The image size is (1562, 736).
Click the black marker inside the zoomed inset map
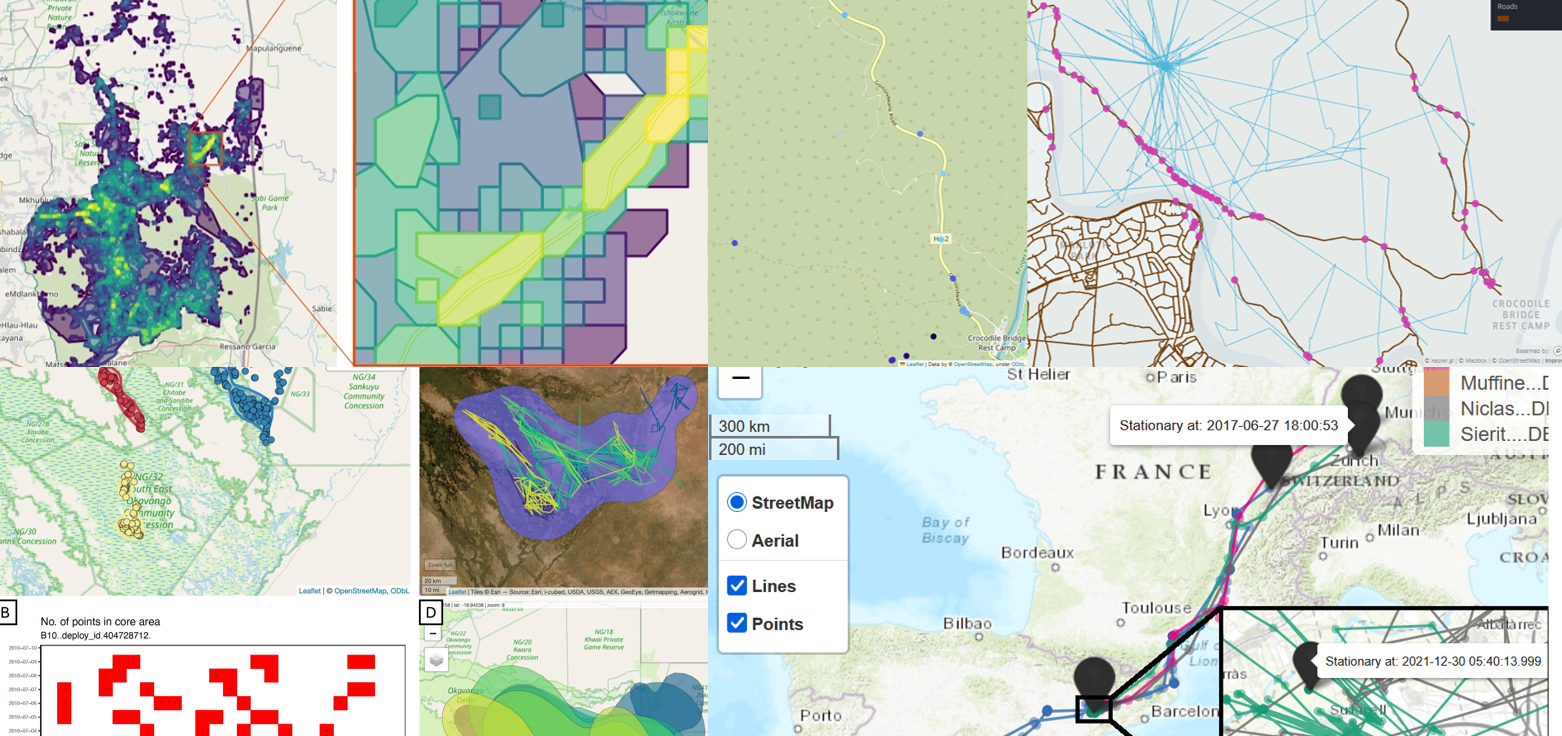[1307, 665]
